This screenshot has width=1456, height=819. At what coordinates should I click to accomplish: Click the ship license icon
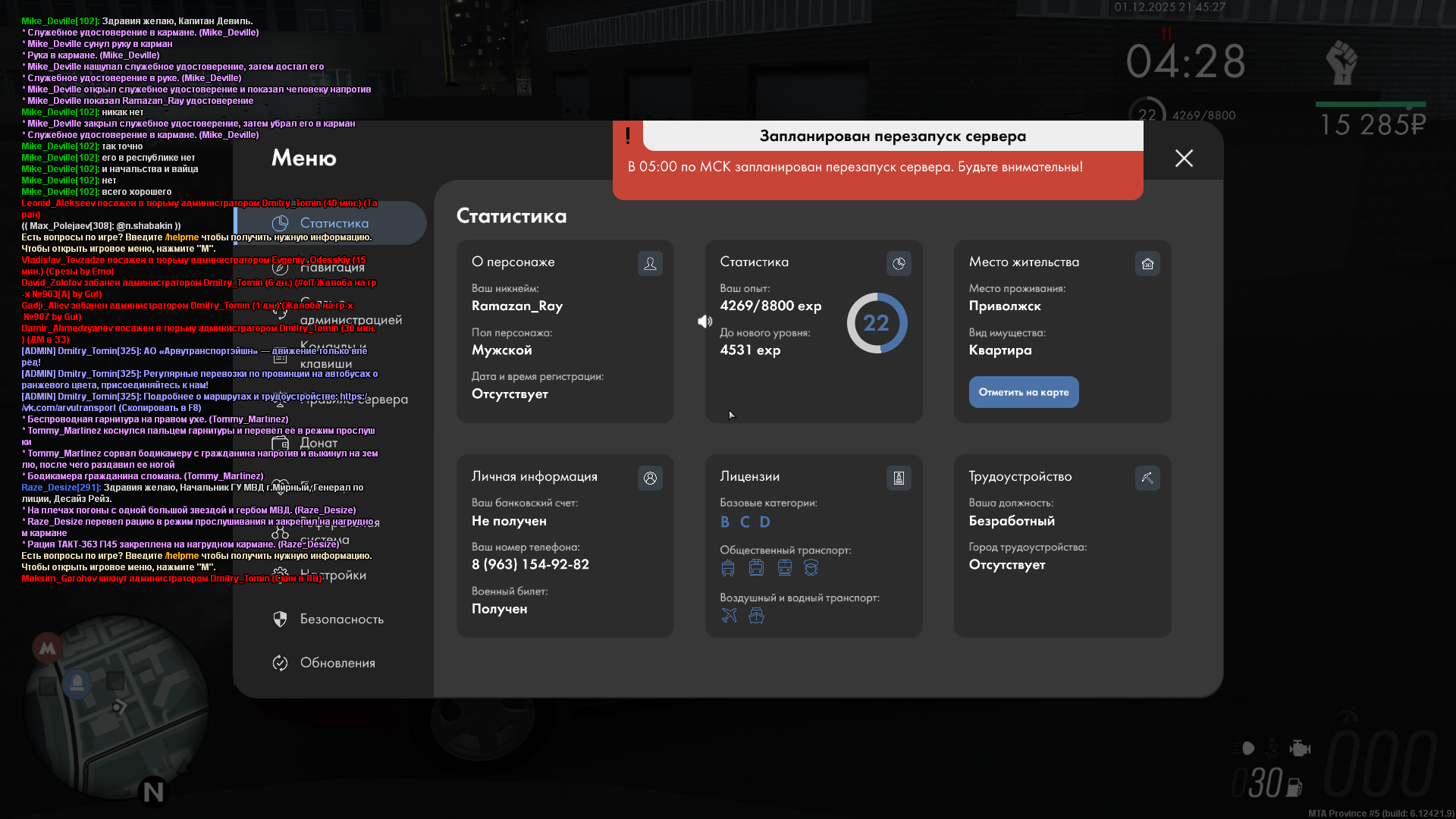(x=756, y=616)
